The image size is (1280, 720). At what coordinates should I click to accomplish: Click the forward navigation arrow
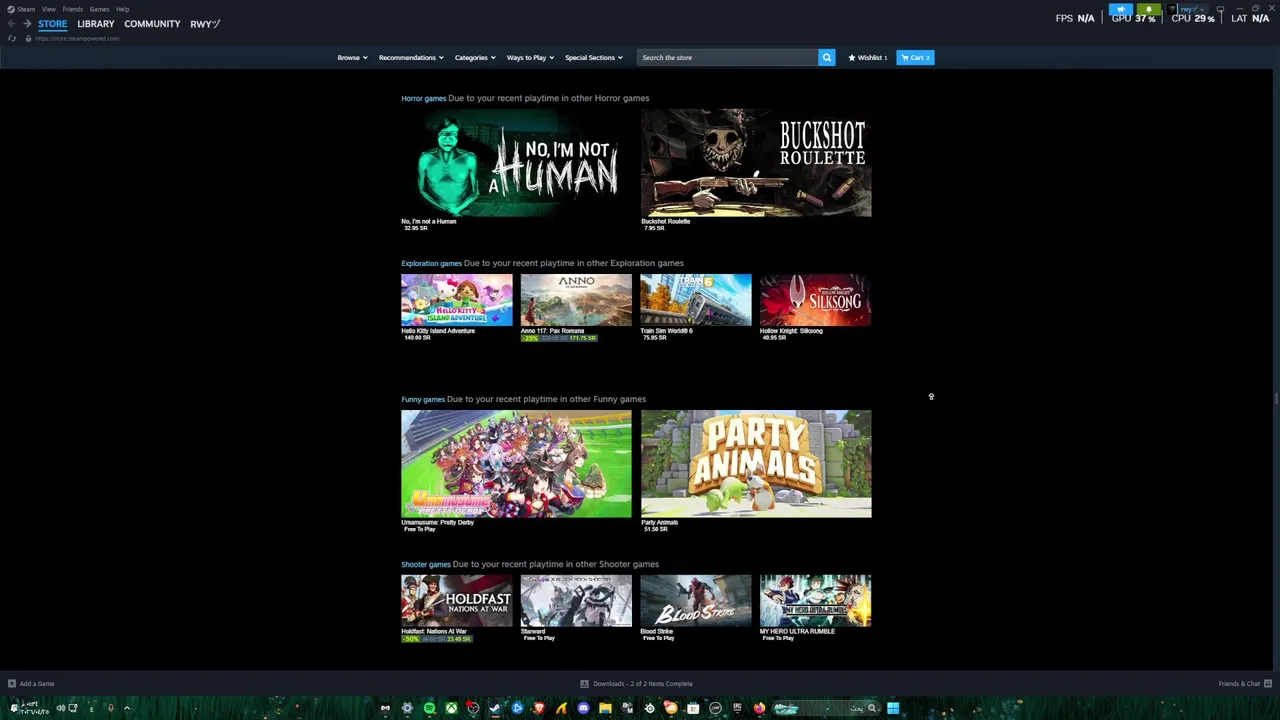click(27, 24)
